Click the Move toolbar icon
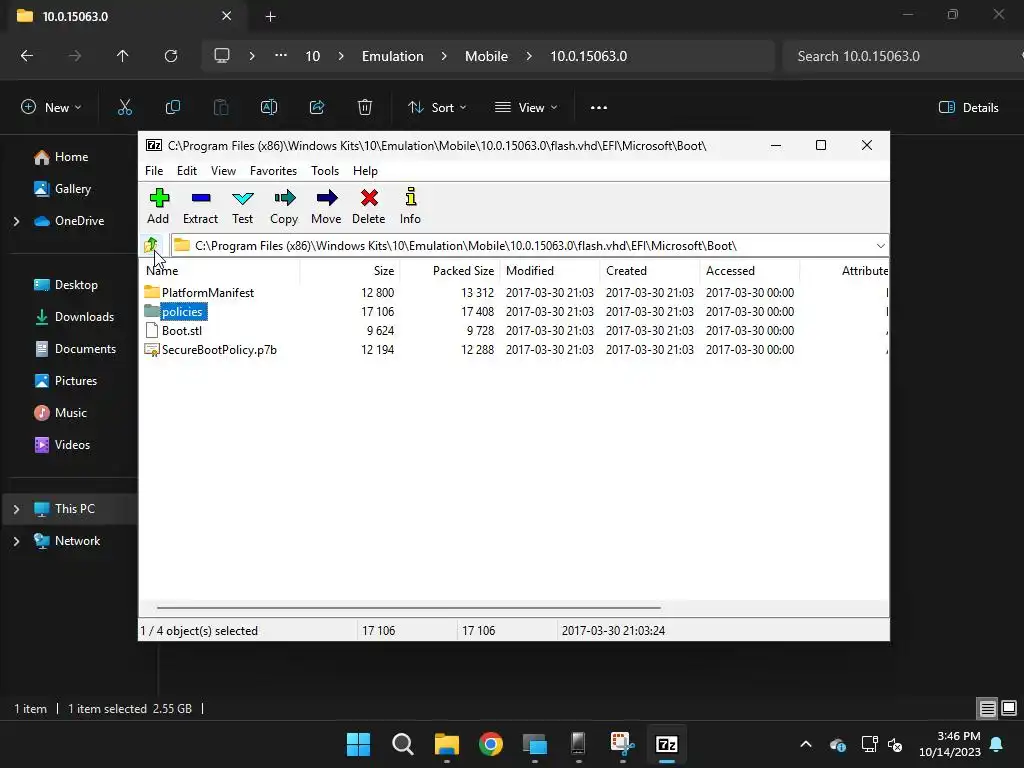The width and height of the screenshot is (1024, 768). [326, 206]
